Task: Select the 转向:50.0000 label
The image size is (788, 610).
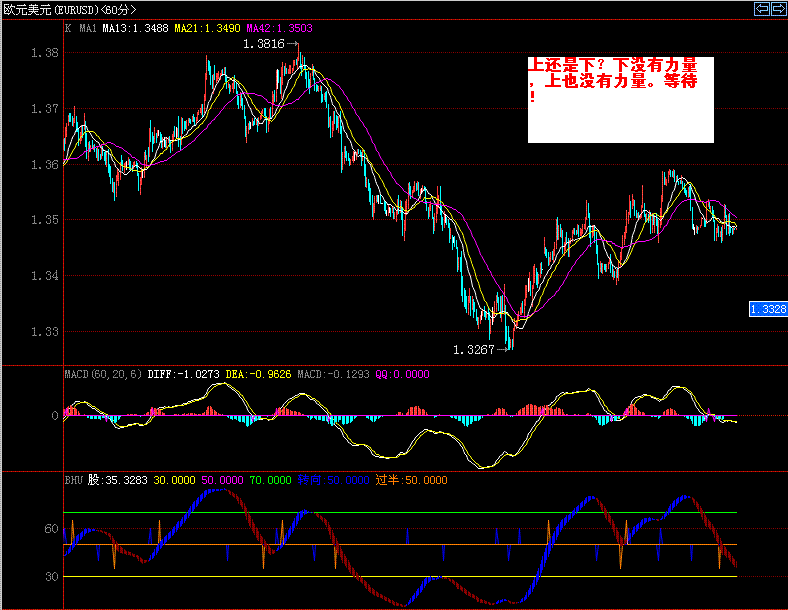Action: coord(334,480)
